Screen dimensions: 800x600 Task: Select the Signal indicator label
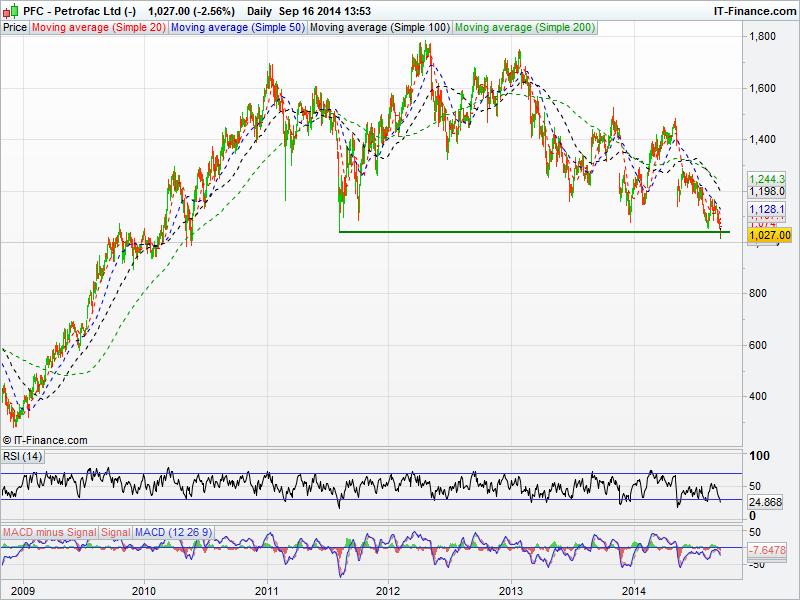(116, 532)
